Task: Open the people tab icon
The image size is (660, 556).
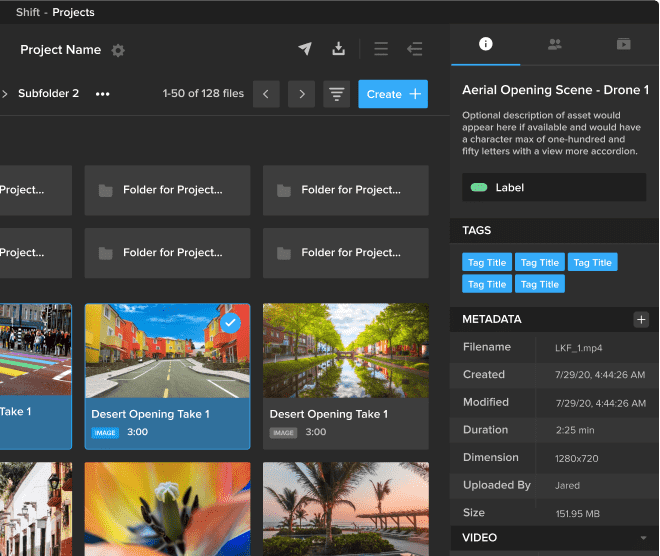Action: coord(555,44)
